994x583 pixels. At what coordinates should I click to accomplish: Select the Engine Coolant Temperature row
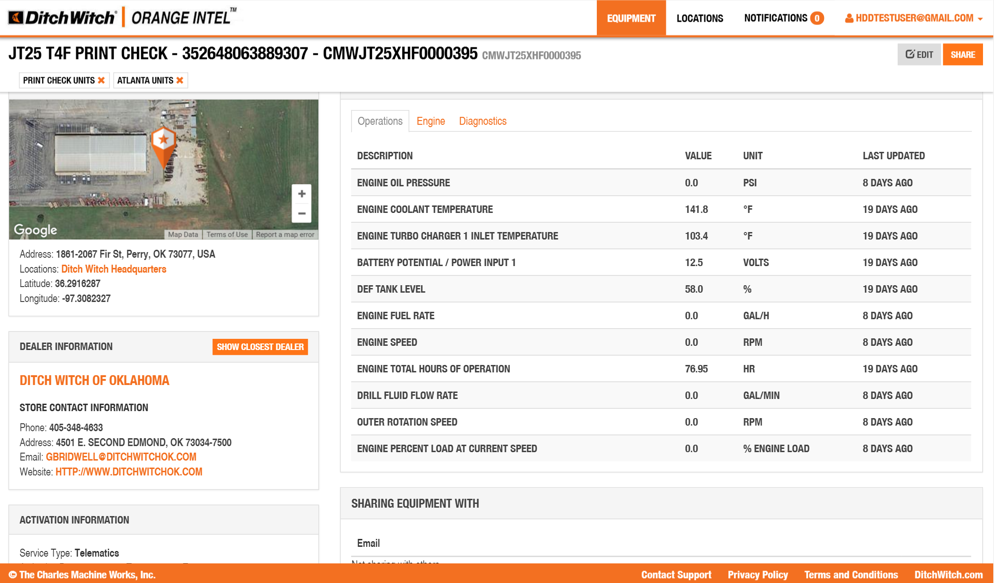click(661, 209)
